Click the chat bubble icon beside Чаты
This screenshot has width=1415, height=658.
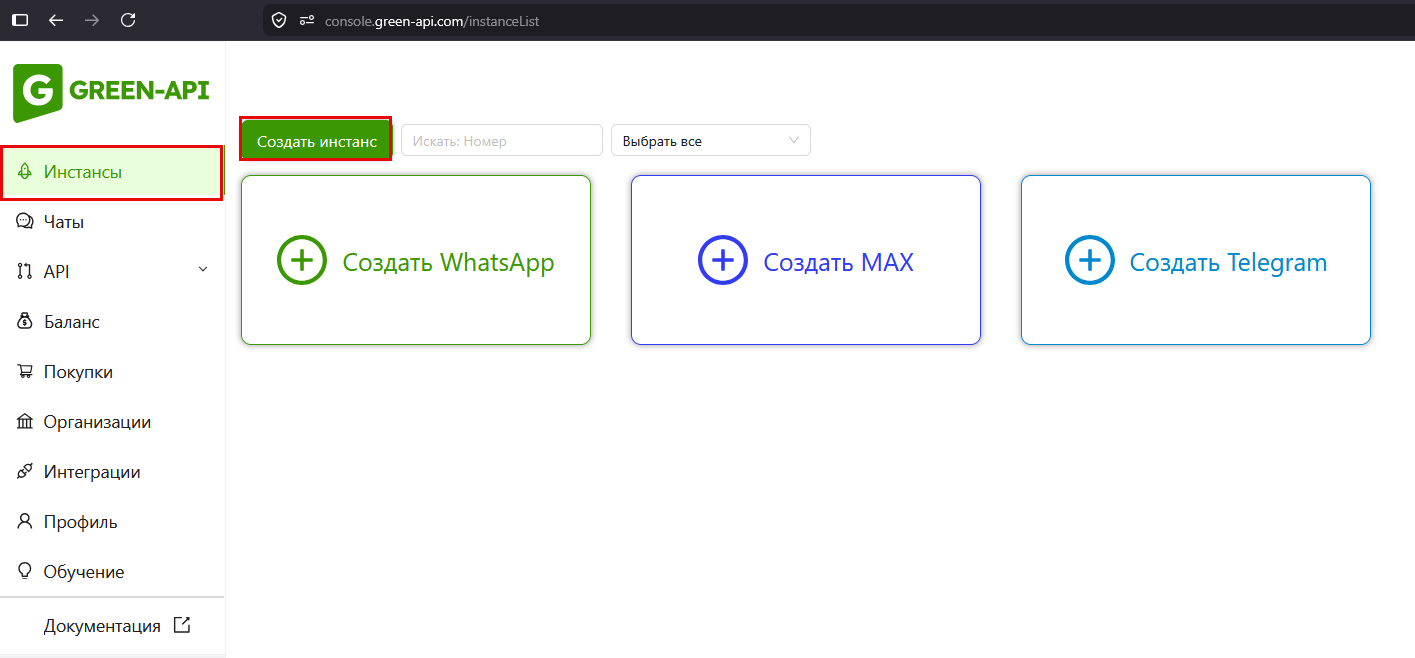pyautogui.click(x=25, y=222)
